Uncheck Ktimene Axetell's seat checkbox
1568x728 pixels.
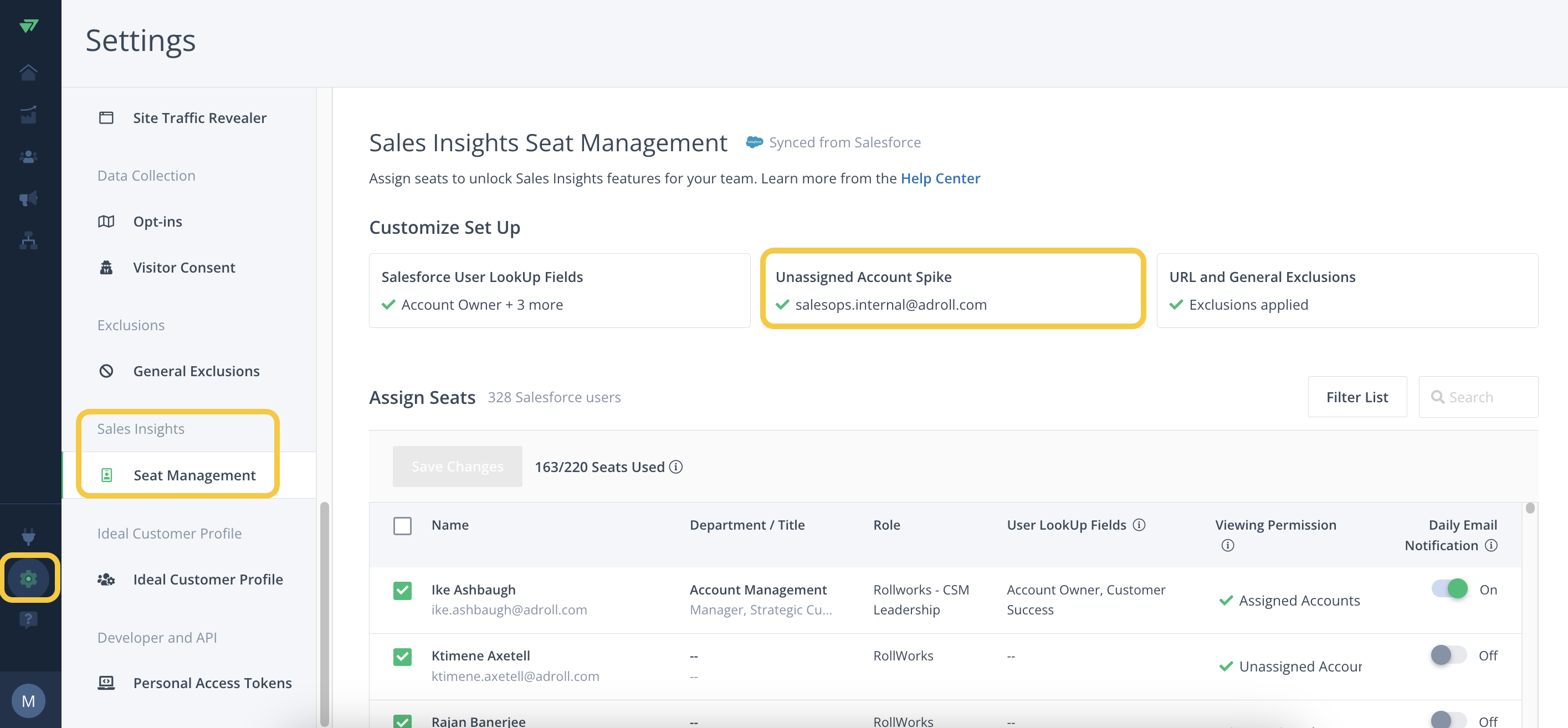pyautogui.click(x=402, y=657)
